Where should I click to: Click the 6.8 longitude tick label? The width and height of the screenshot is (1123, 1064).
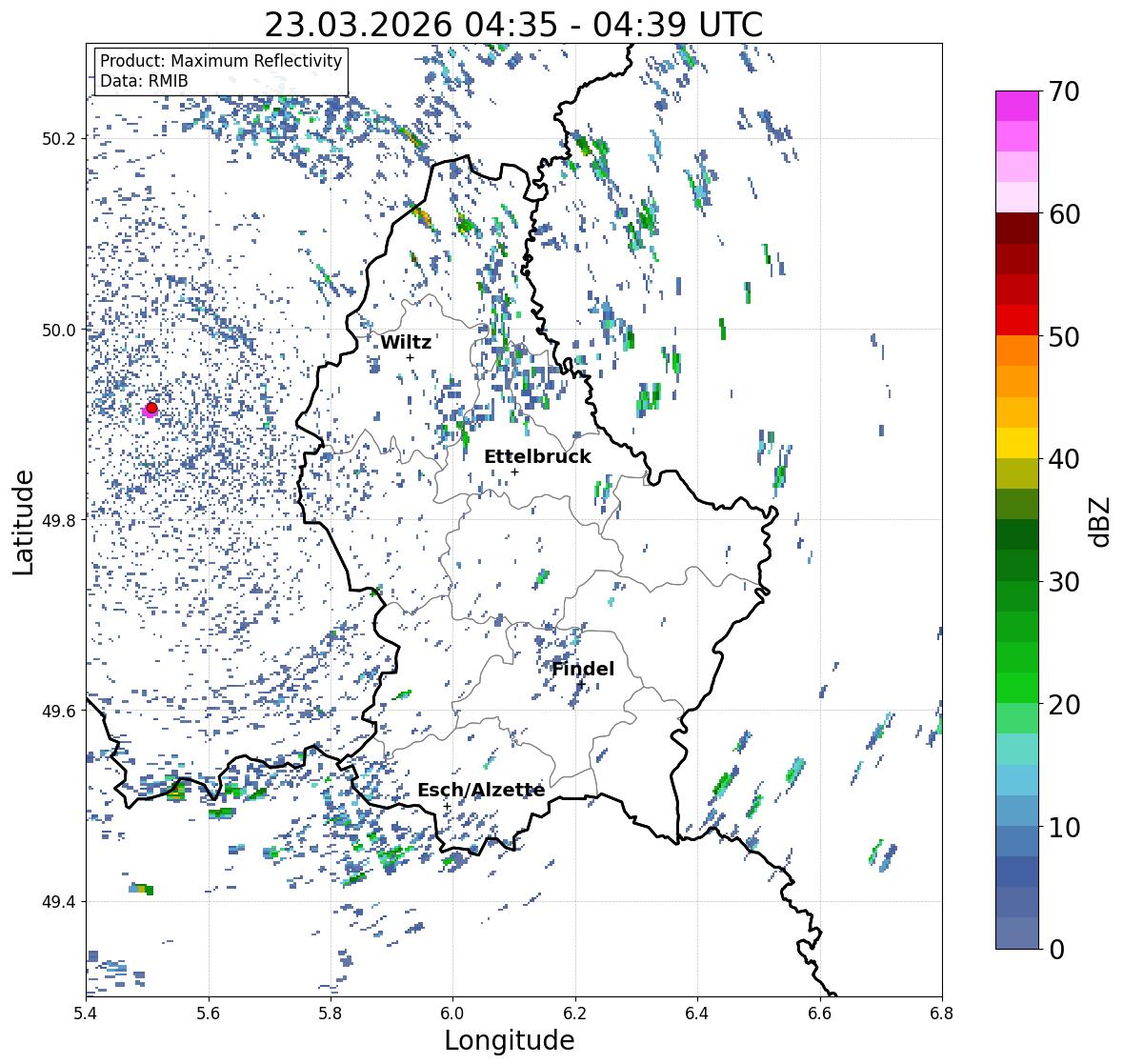(x=942, y=1014)
